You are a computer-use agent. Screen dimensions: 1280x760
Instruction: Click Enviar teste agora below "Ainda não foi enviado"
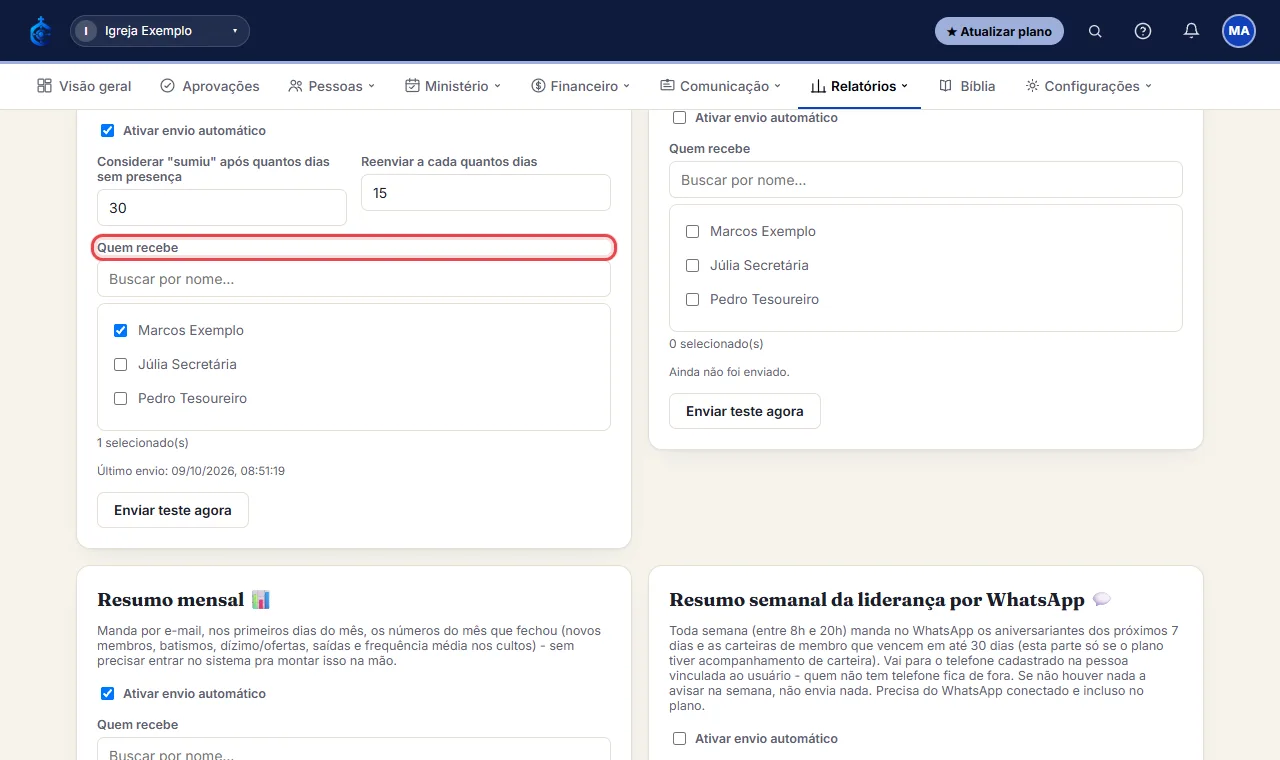coord(745,411)
